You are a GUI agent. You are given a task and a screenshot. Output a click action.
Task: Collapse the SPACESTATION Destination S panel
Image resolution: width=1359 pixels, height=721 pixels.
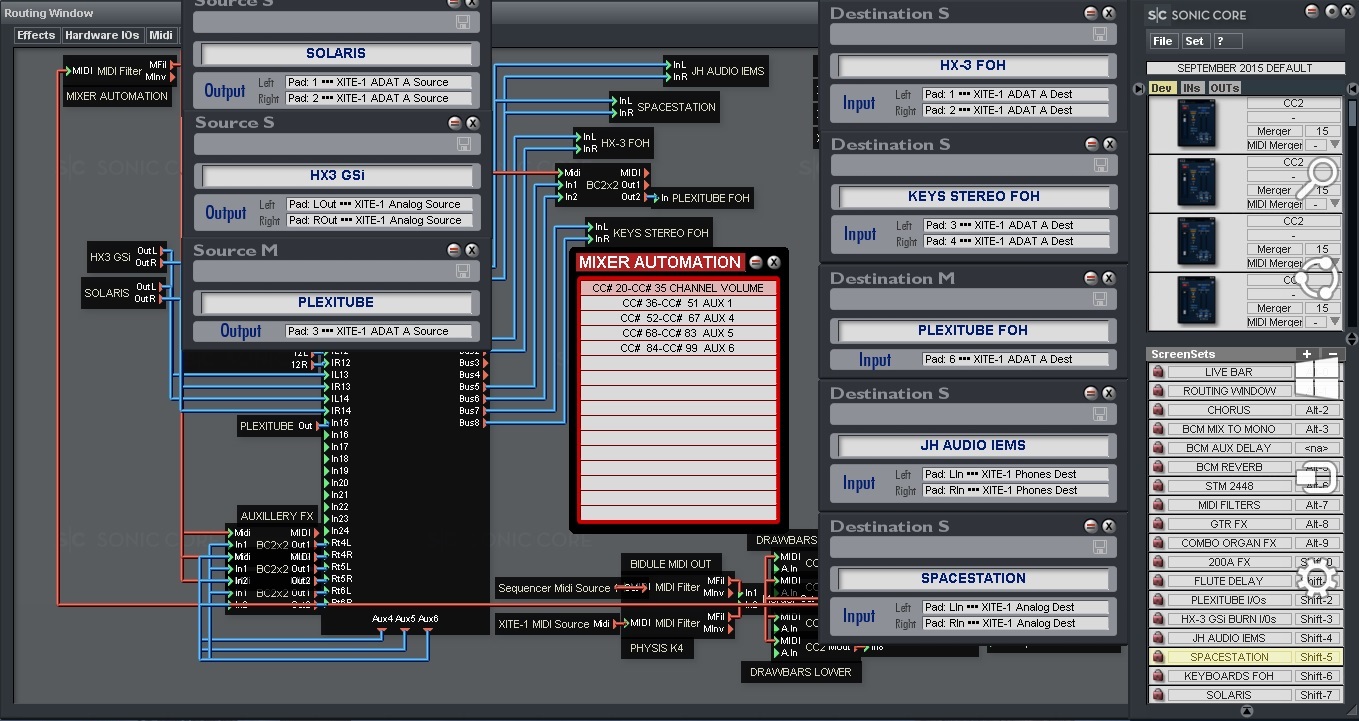coord(1091,526)
